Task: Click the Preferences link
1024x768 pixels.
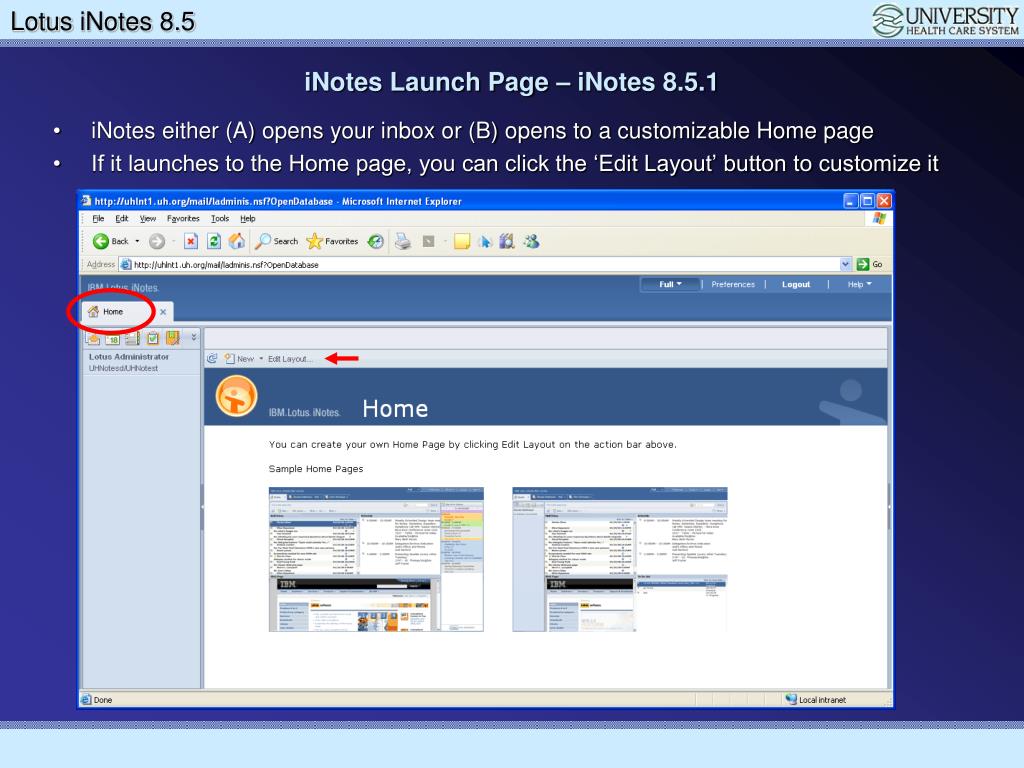Action: (733, 285)
